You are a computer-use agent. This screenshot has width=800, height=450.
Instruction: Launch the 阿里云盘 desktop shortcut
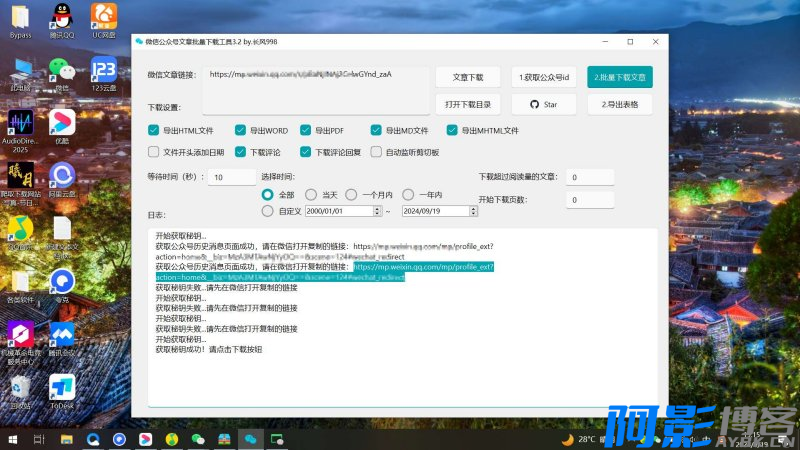click(62, 181)
